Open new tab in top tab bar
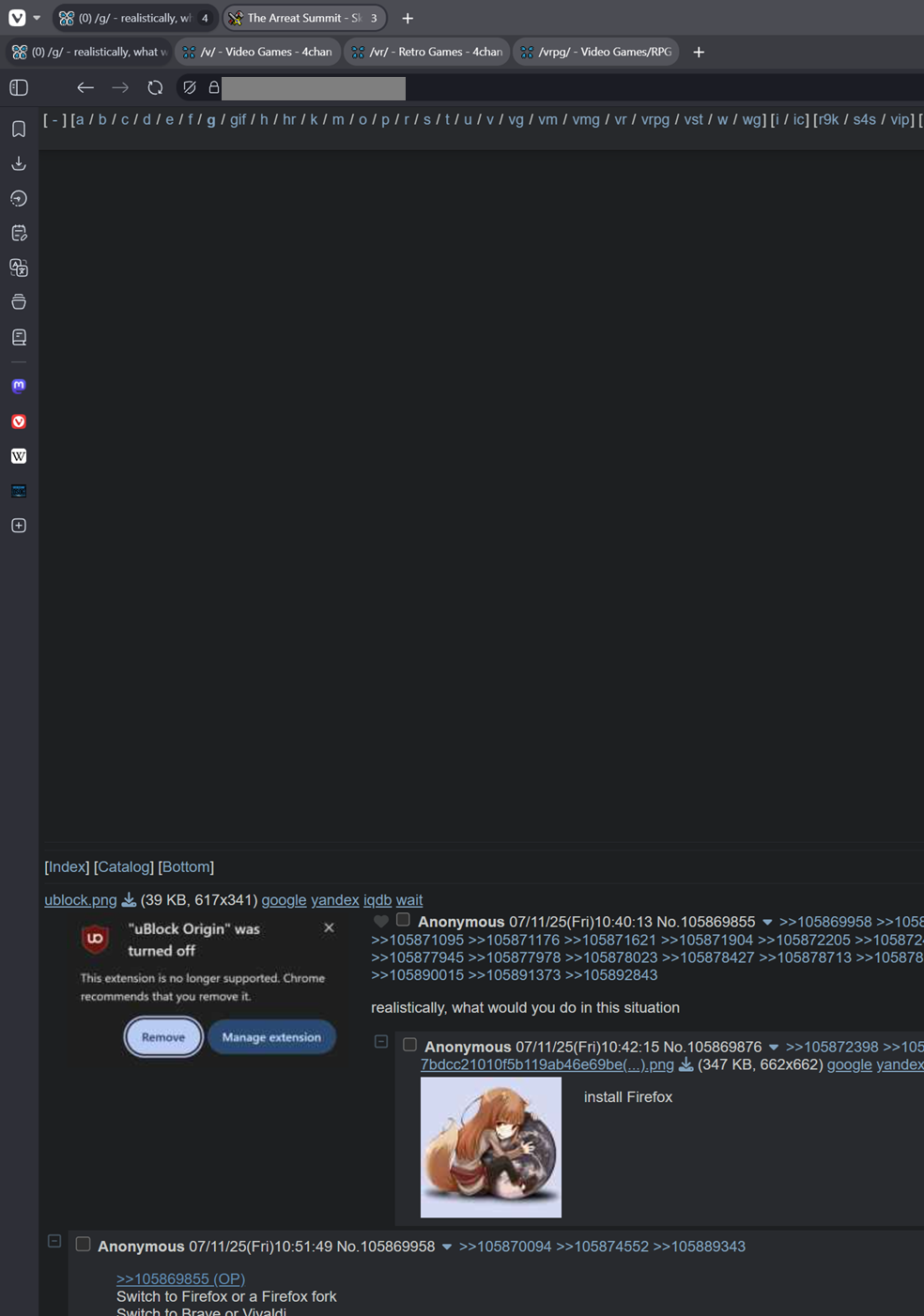The height and width of the screenshot is (1316, 924). pos(408,18)
